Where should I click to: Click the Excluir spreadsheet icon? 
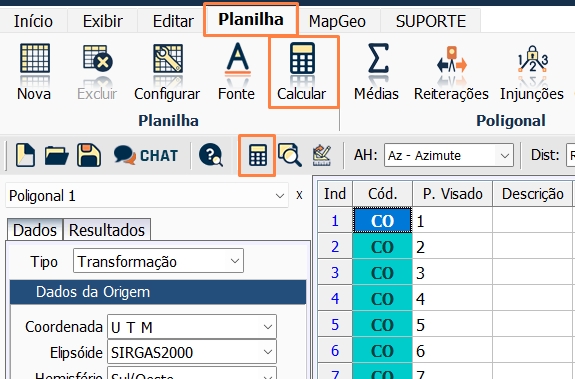coord(97,72)
